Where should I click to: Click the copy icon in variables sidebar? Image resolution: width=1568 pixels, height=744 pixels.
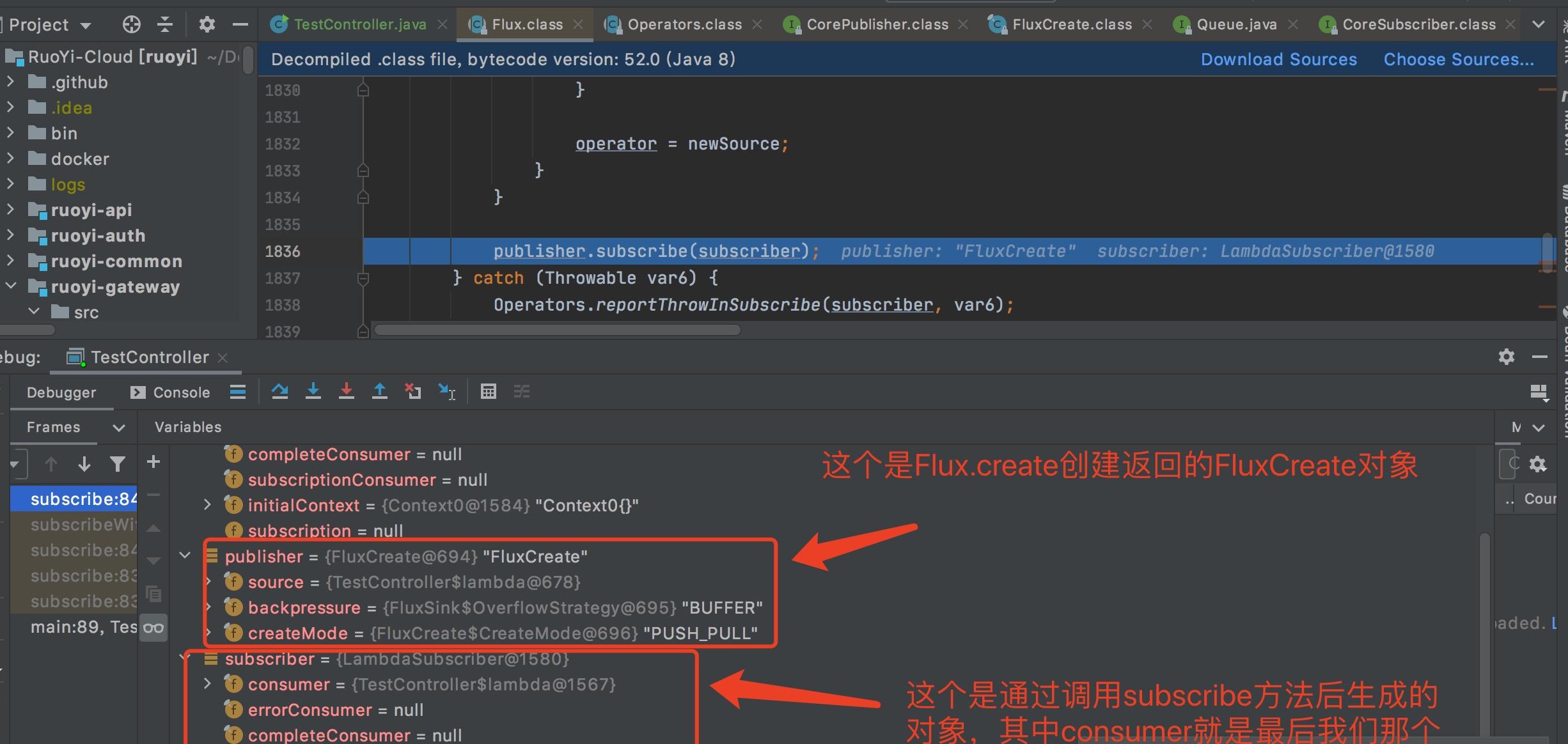[x=153, y=594]
